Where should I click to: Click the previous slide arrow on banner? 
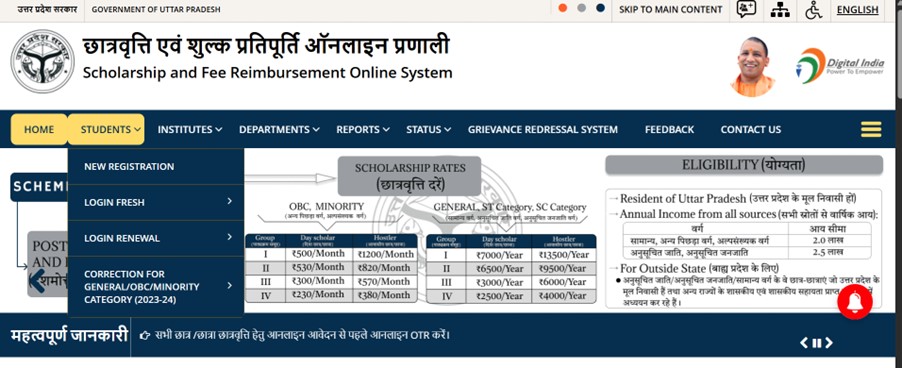pyautogui.click(x=38, y=280)
